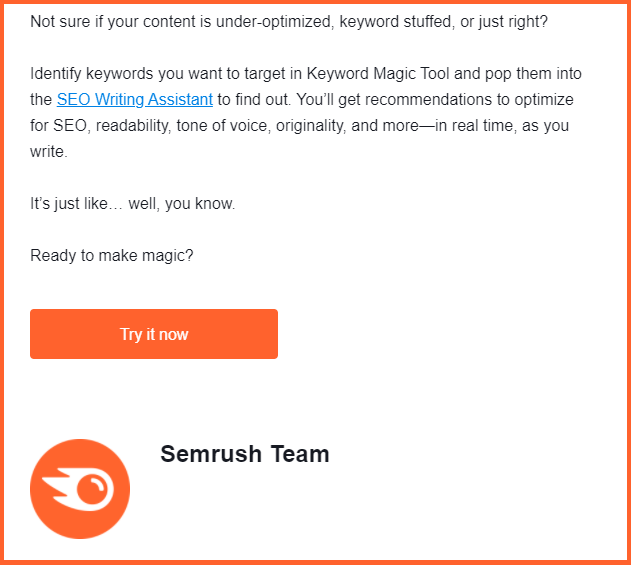Click the word Team in the signature

tap(300, 454)
